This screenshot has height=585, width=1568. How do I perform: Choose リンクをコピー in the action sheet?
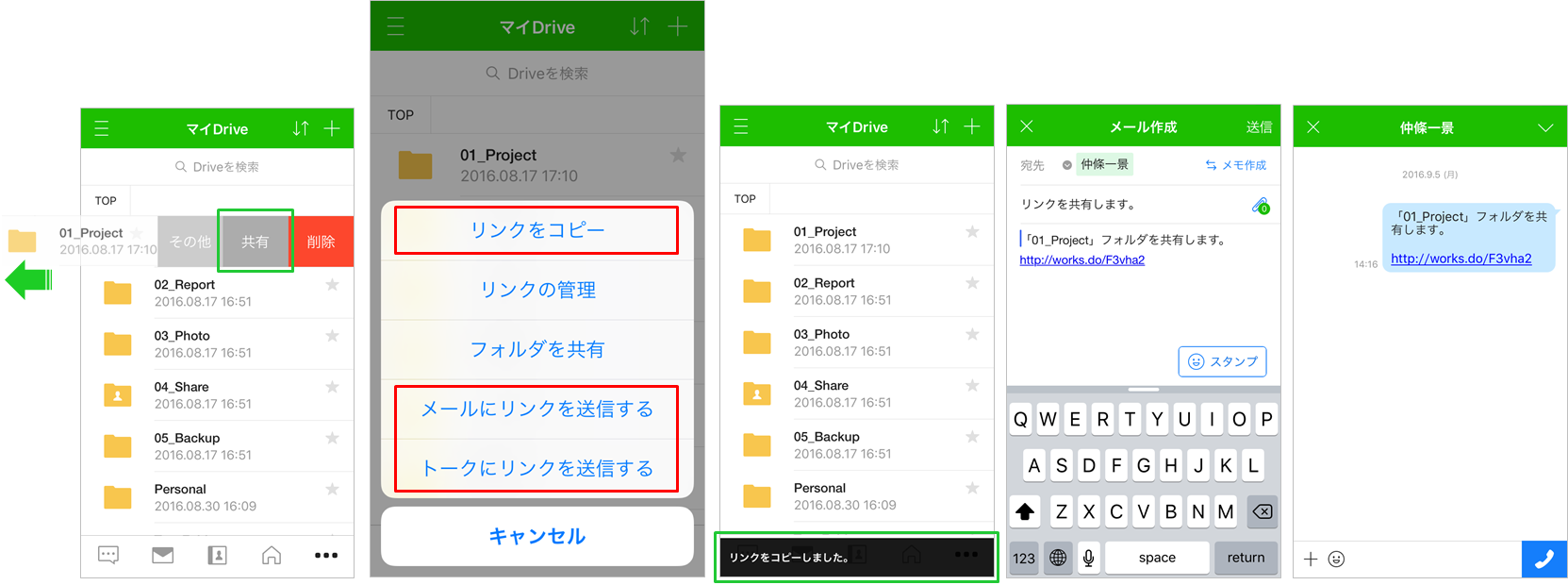tap(536, 230)
